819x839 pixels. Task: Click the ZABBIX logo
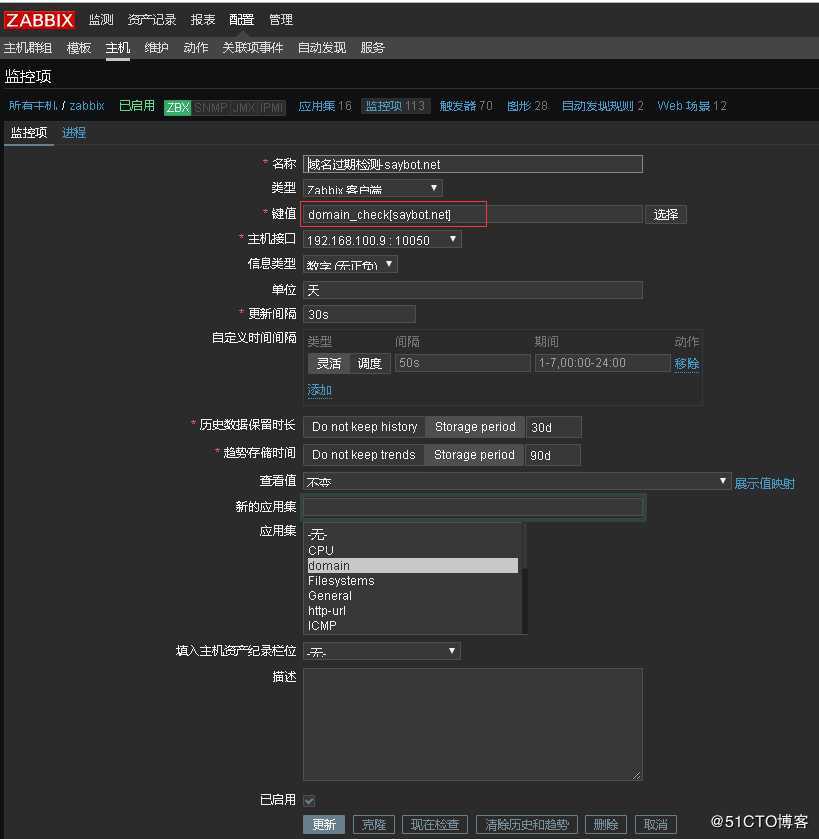coord(39,20)
